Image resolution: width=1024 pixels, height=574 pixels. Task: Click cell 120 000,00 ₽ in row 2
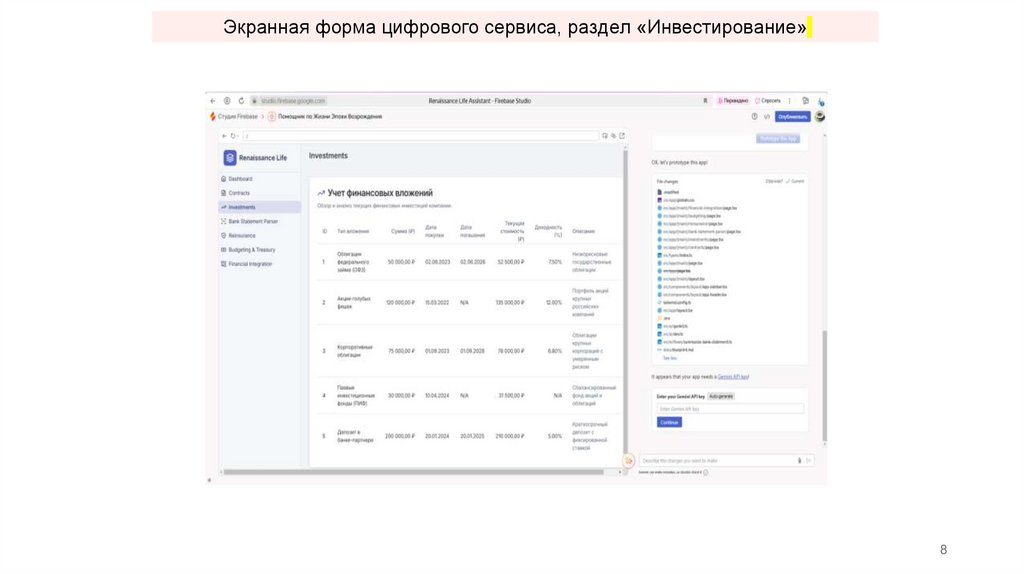[400, 303]
